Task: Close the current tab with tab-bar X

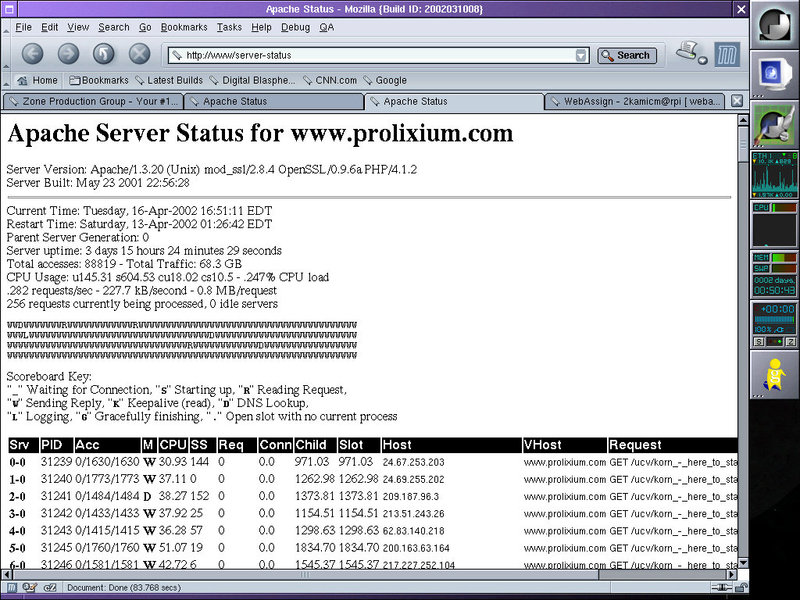Action: [737, 101]
